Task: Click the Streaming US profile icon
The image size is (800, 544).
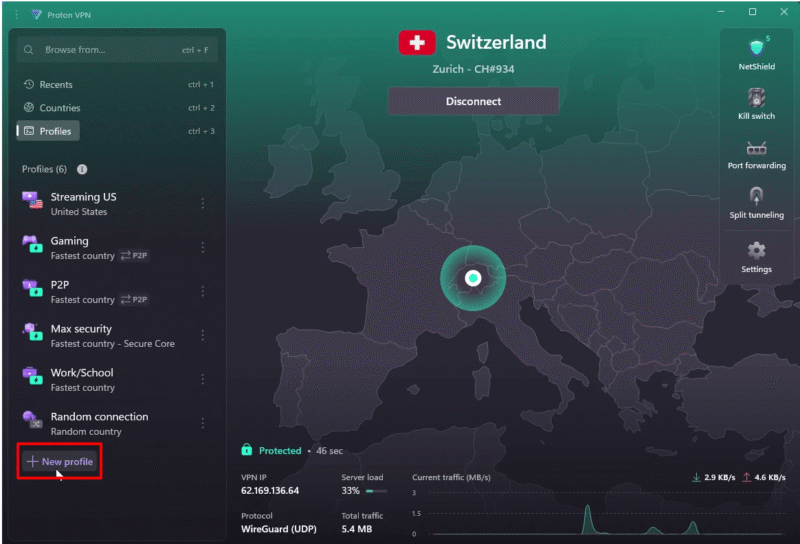Action: [x=32, y=200]
